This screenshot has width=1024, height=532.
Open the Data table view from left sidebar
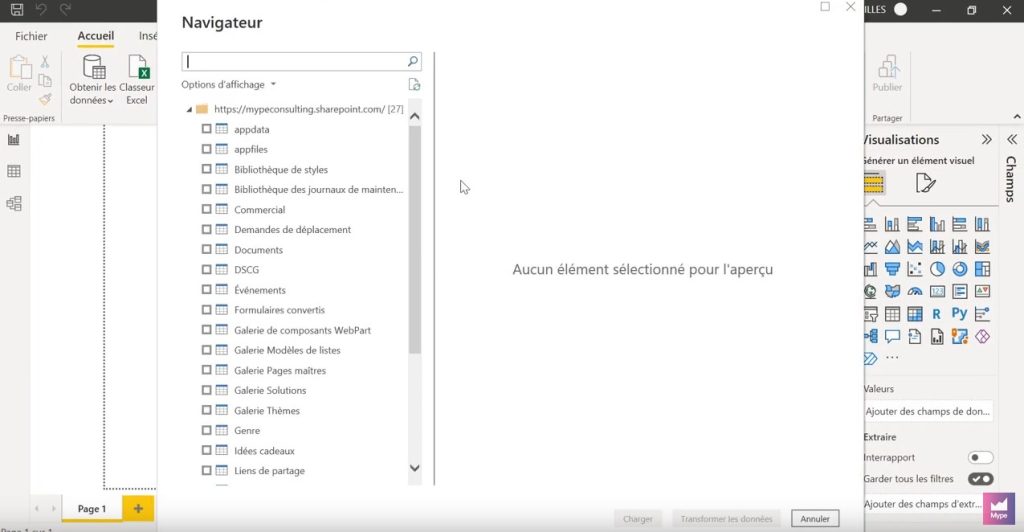14,171
